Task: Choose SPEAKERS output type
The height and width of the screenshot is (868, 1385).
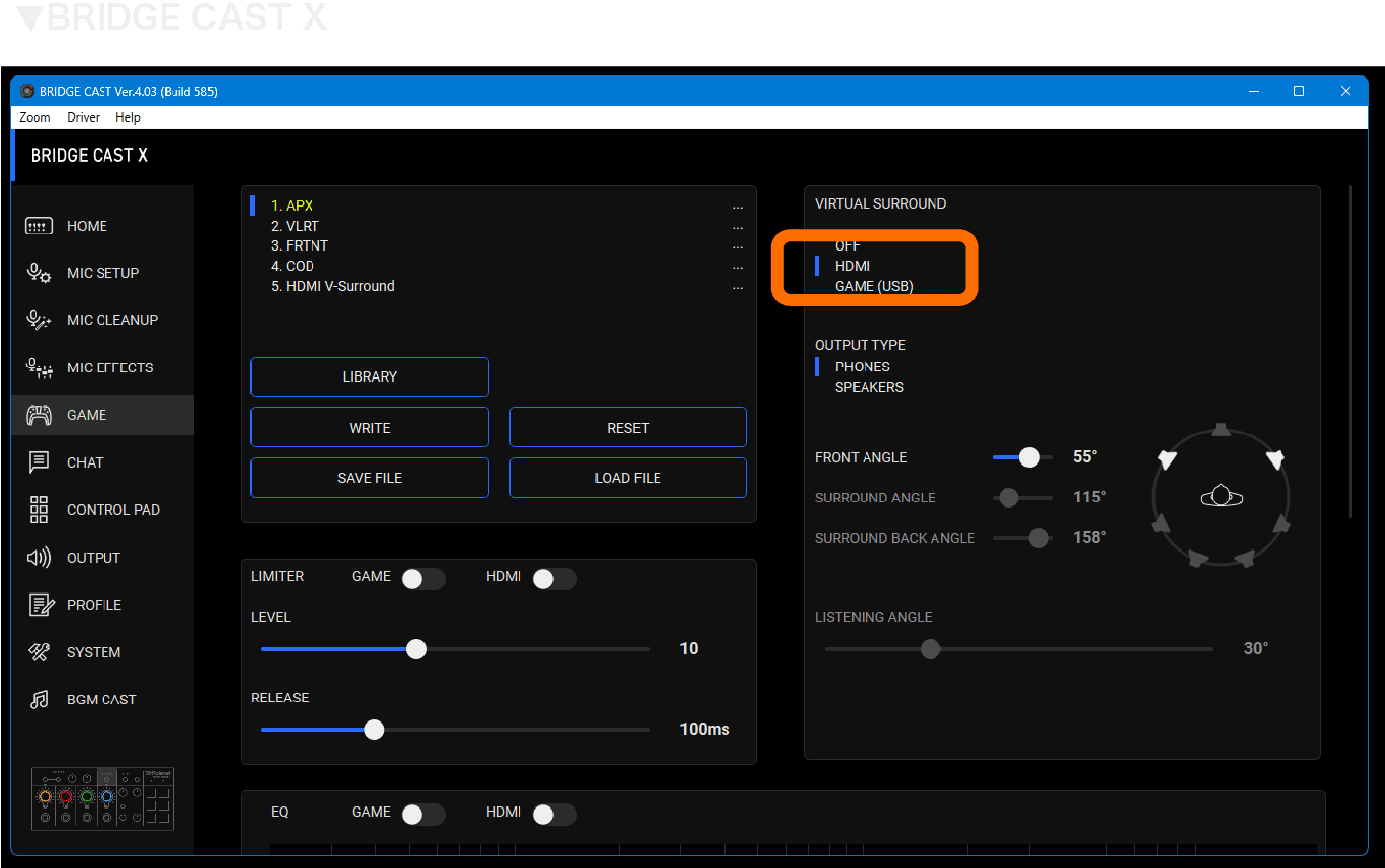Action: click(869, 387)
